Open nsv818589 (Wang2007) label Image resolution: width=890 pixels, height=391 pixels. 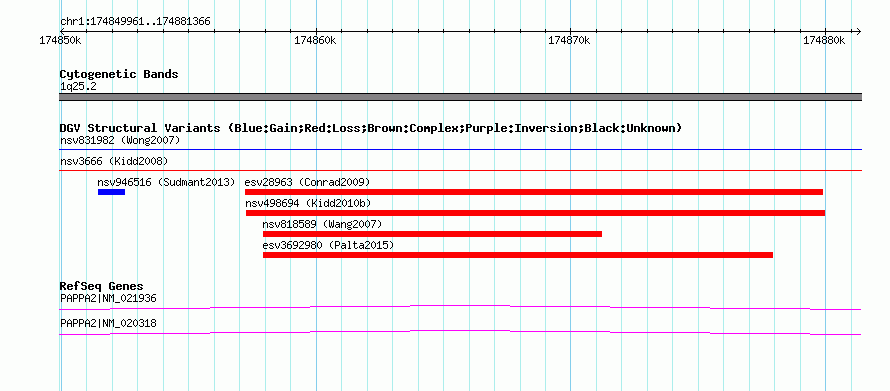(322, 224)
